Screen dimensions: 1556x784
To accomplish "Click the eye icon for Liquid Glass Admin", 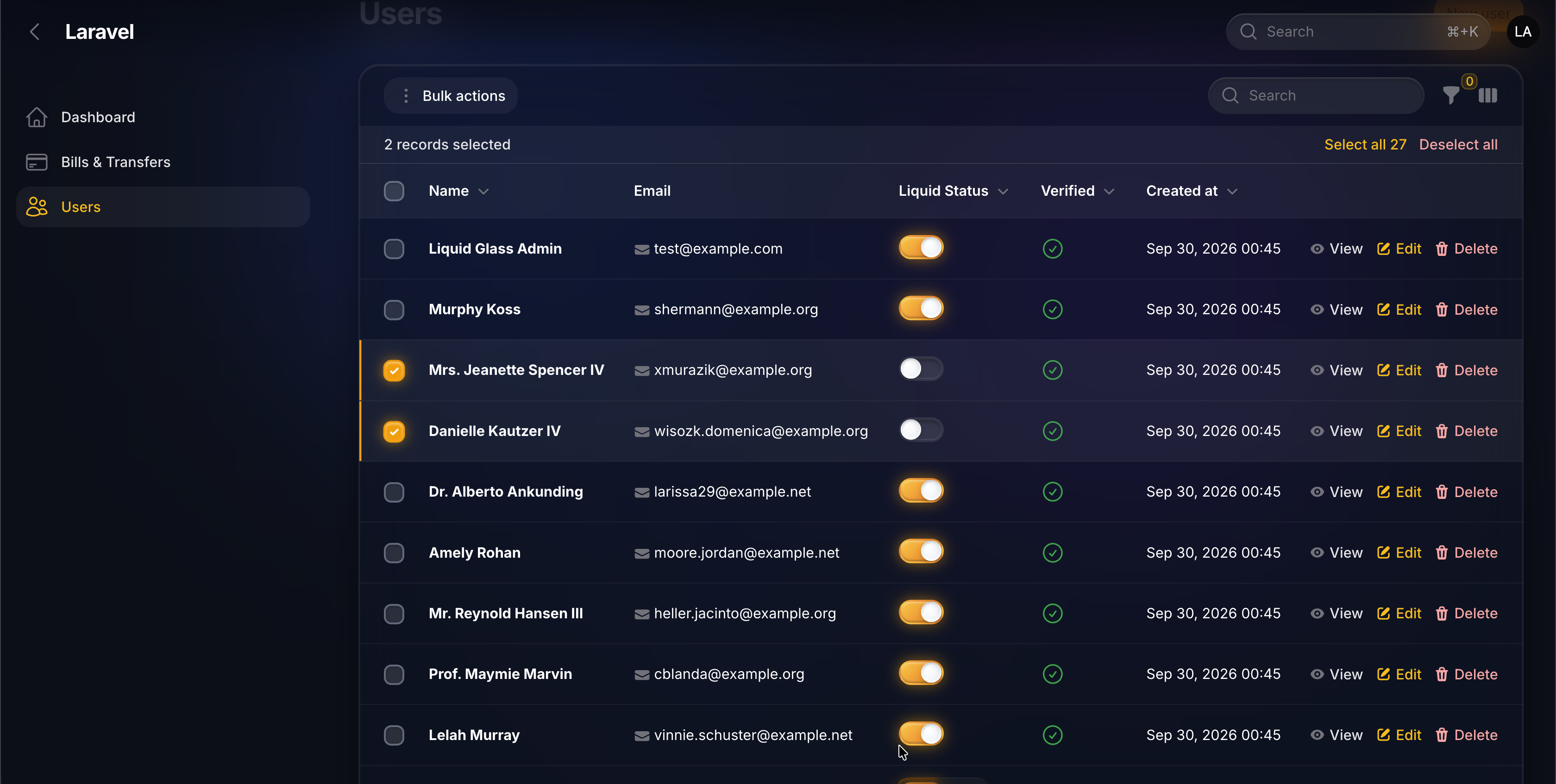I will click(x=1317, y=249).
